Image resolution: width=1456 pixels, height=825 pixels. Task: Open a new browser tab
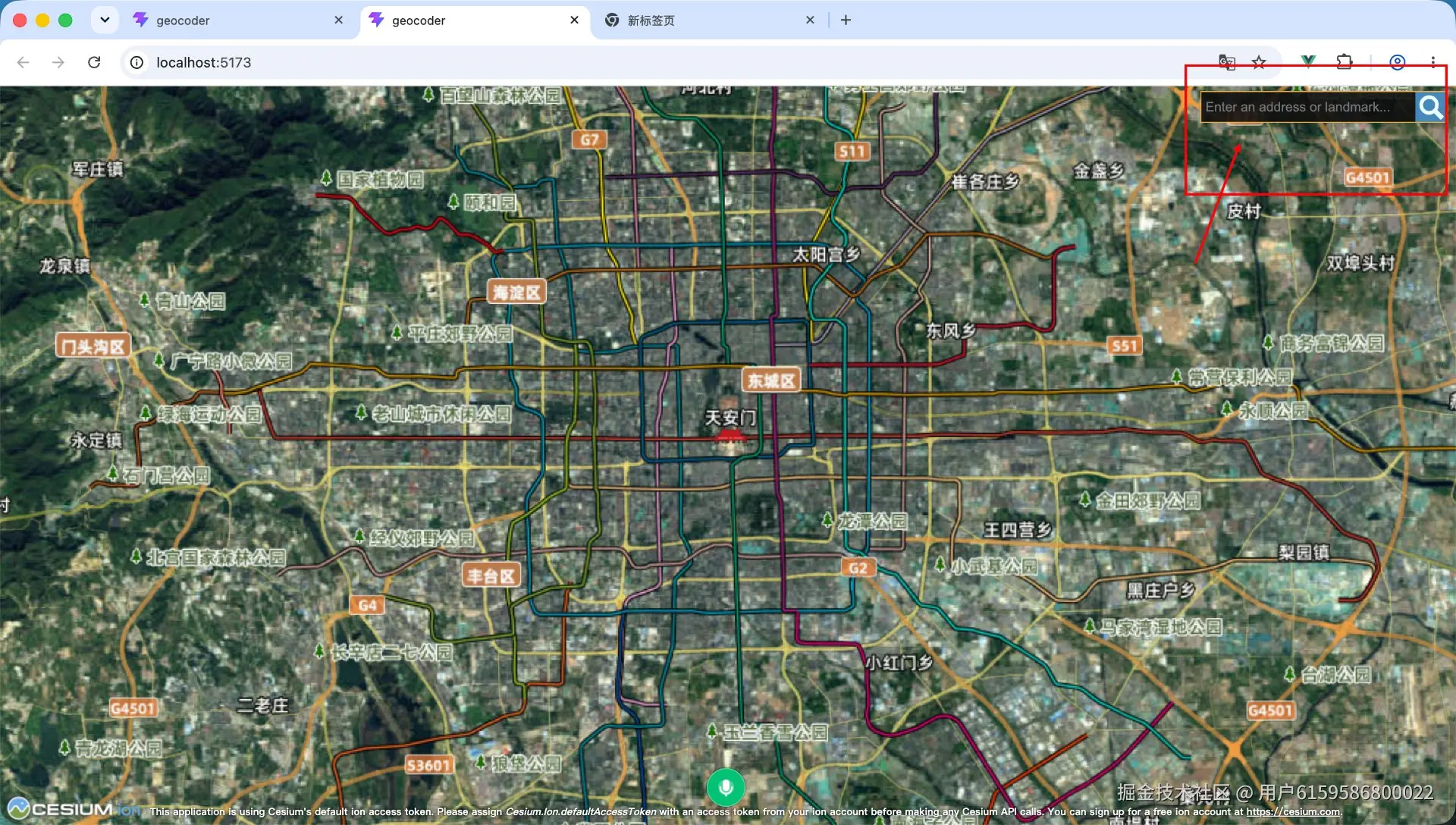(846, 20)
